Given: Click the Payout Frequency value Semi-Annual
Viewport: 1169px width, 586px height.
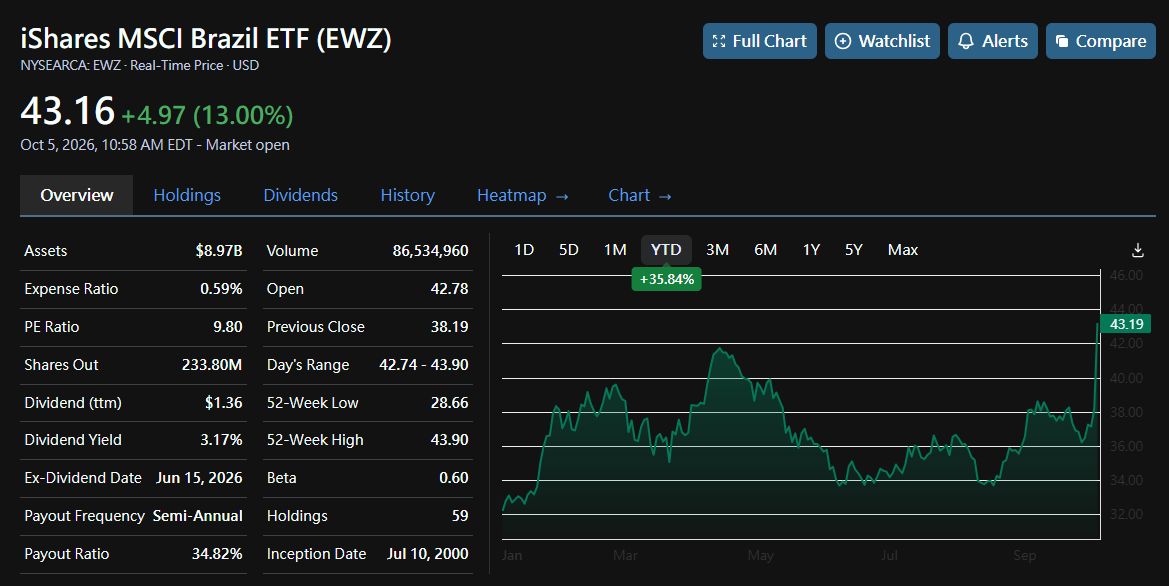Looking at the screenshot, I should (x=198, y=516).
